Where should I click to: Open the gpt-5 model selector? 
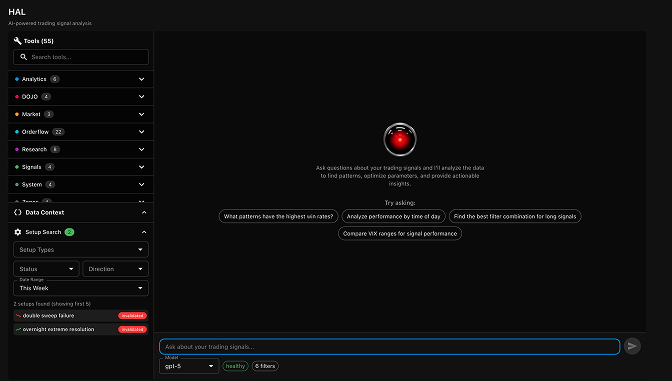(x=189, y=366)
